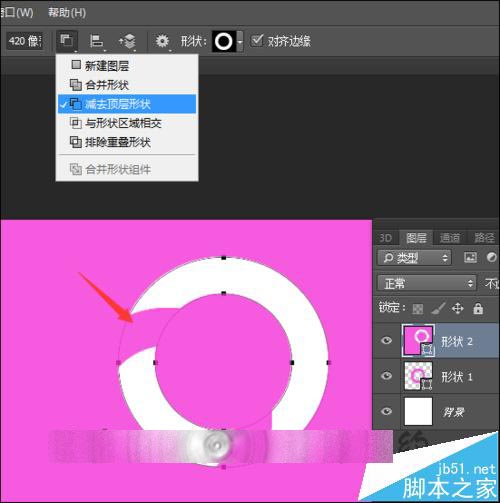Open the 窗口(W) menu

point(17,13)
